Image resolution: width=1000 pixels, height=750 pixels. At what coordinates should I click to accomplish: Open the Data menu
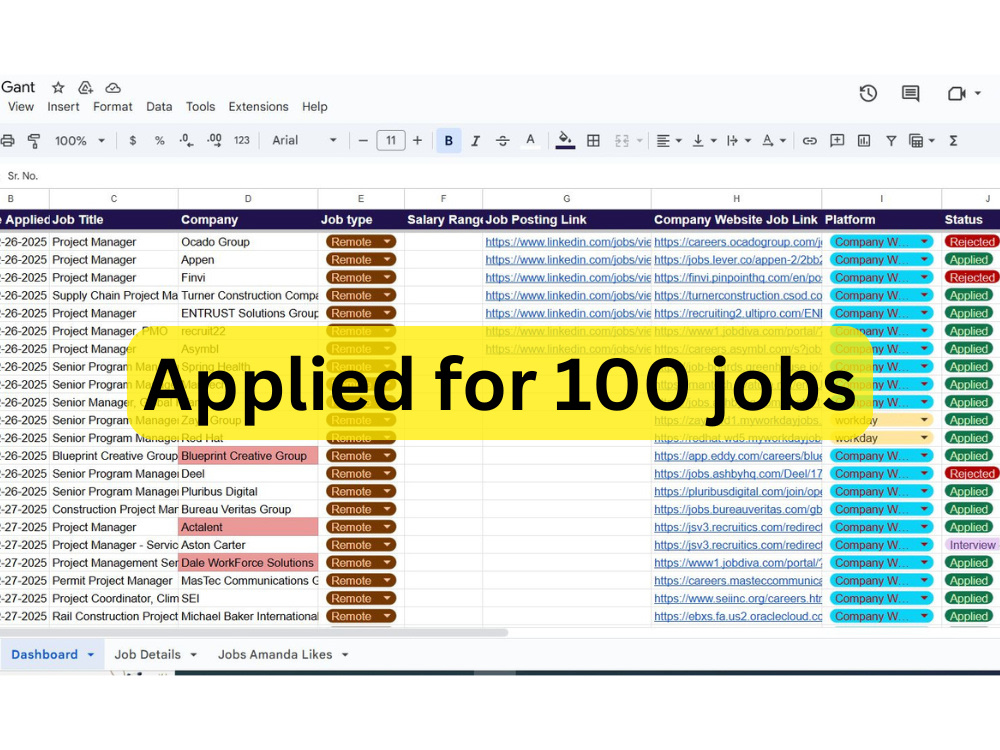click(x=159, y=107)
